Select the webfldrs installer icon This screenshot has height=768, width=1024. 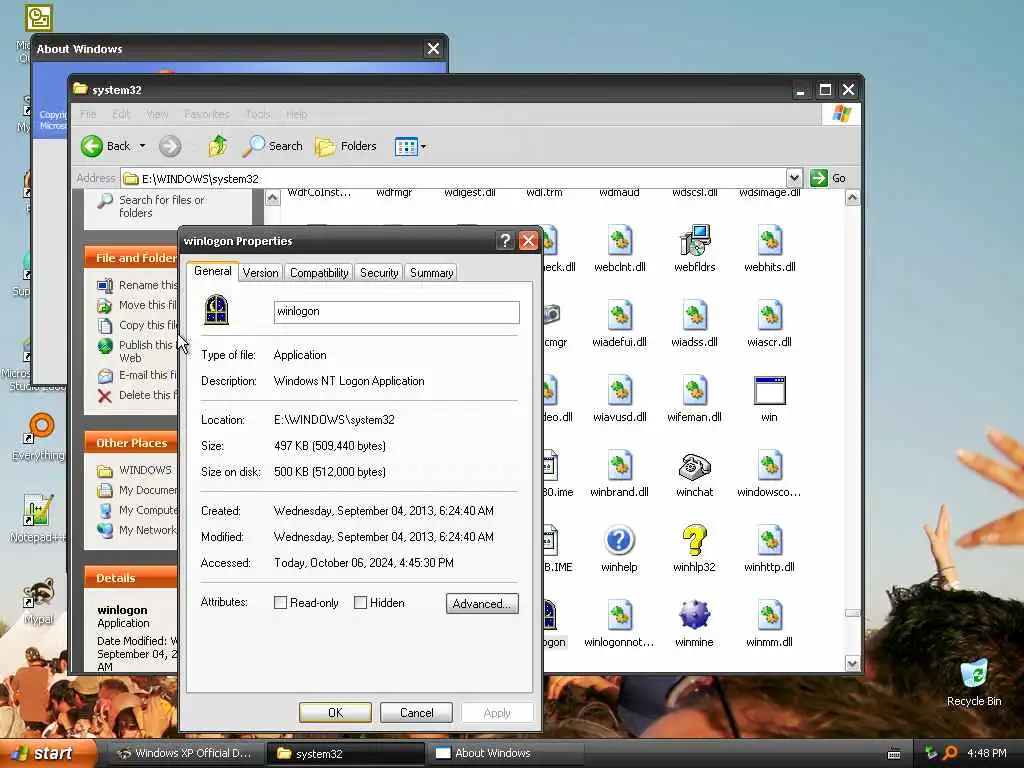coord(694,240)
